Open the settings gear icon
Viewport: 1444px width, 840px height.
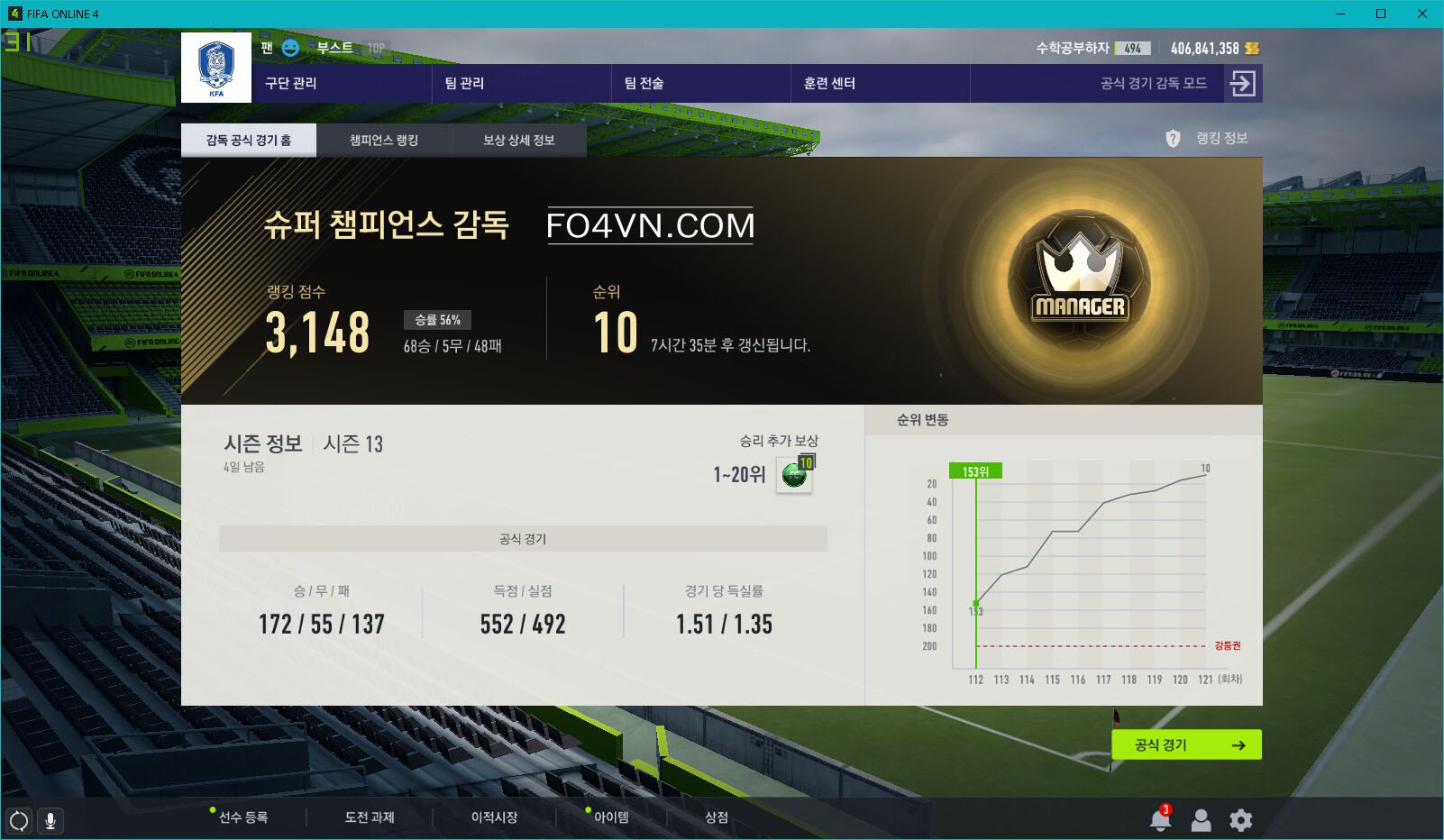(1241, 819)
